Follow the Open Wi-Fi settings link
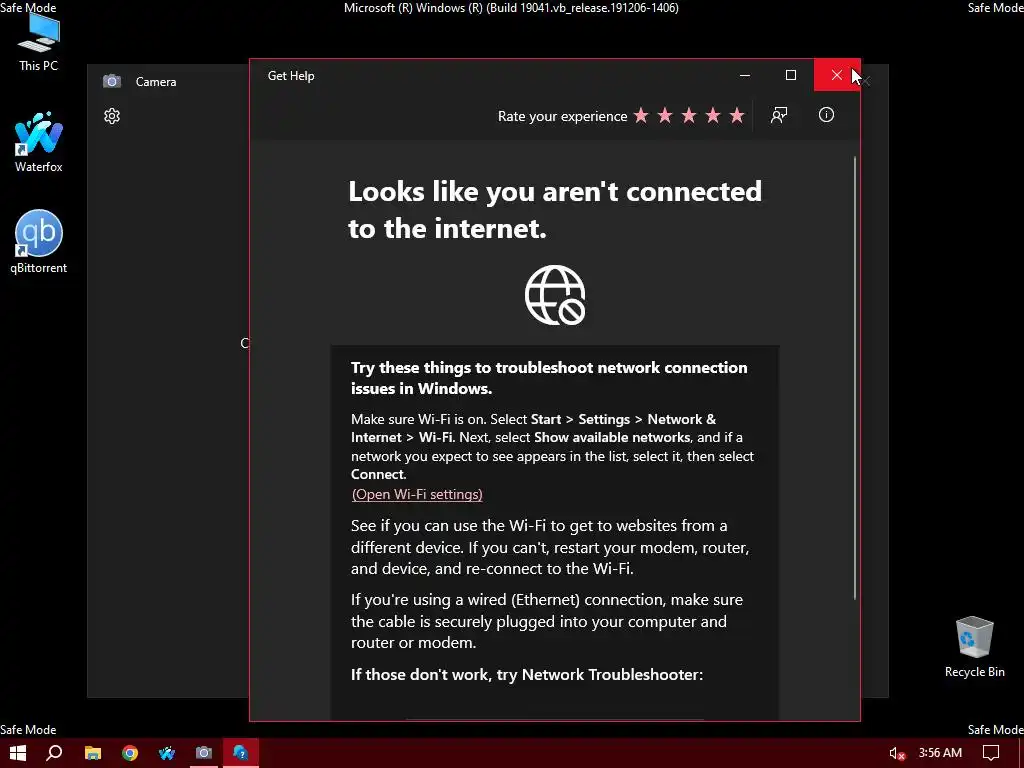1024x768 pixels. (417, 494)
